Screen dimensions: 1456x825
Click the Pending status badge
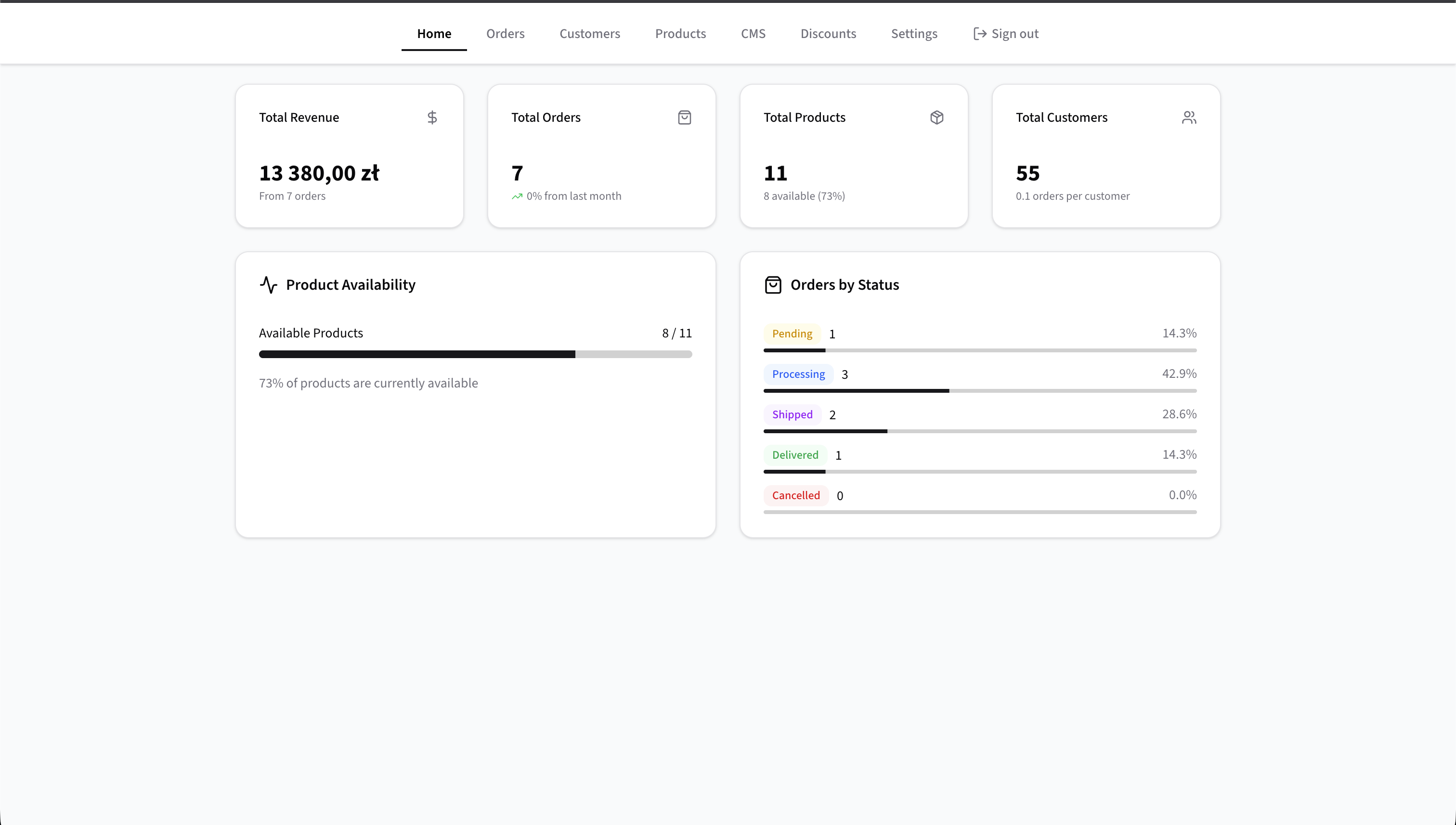[792, 334]
